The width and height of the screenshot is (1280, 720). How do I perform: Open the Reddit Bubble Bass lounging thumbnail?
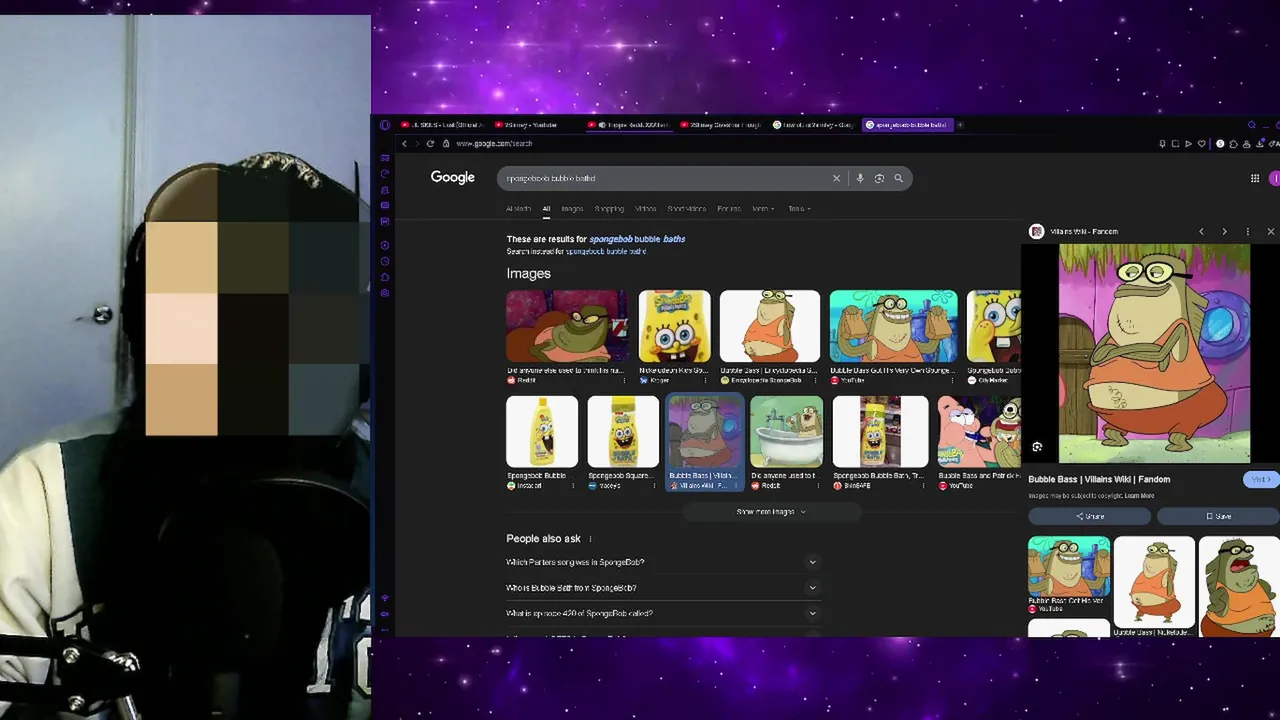point(567,327)
